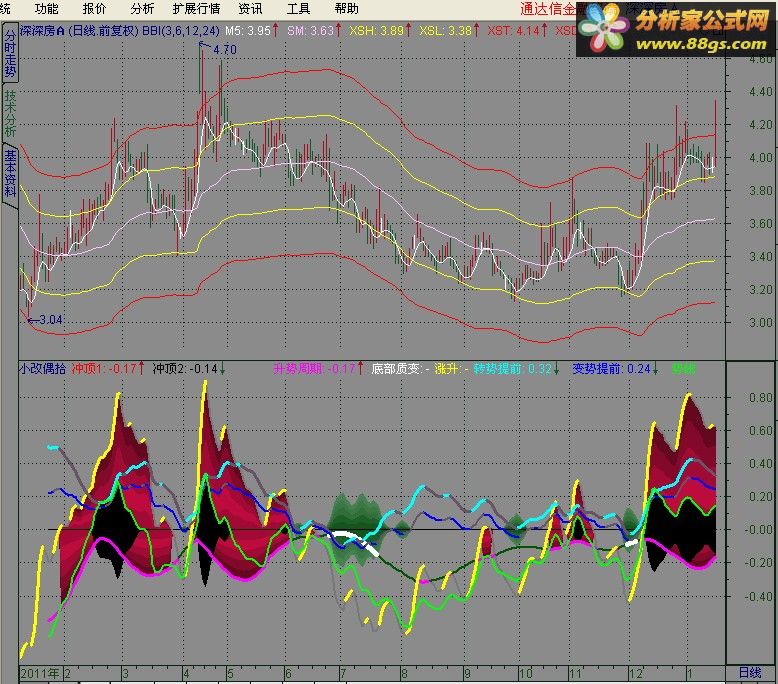This screenshot has height=684, width=778.
Task: Open the 帮助 menu
Action: pos(346,9)
